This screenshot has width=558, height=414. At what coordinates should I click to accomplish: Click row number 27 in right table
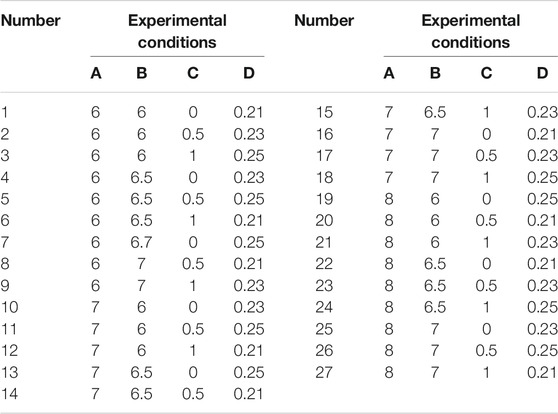[324, 373]
